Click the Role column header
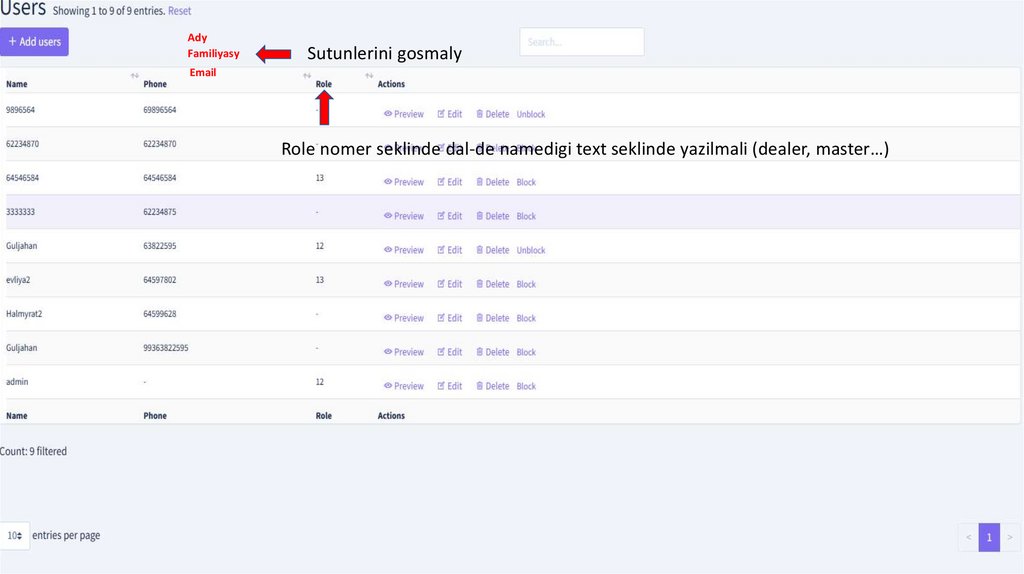This screenshot has height=574, width=1024. pos(324,84)
